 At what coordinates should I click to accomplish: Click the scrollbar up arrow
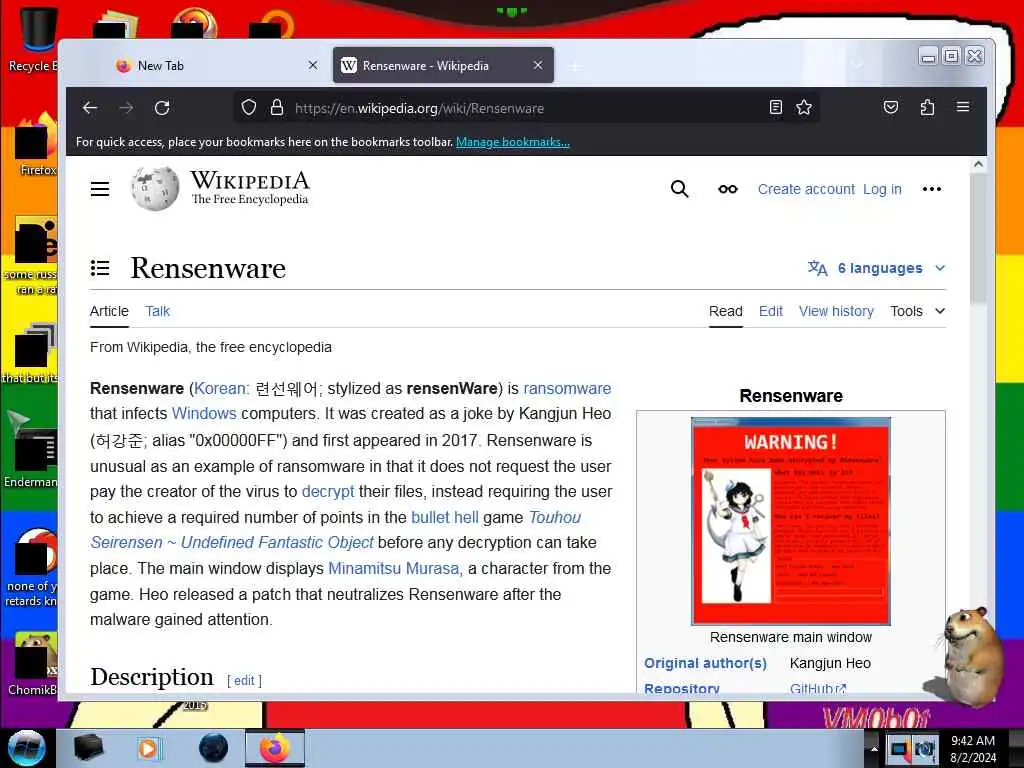[x=978, y=165]
